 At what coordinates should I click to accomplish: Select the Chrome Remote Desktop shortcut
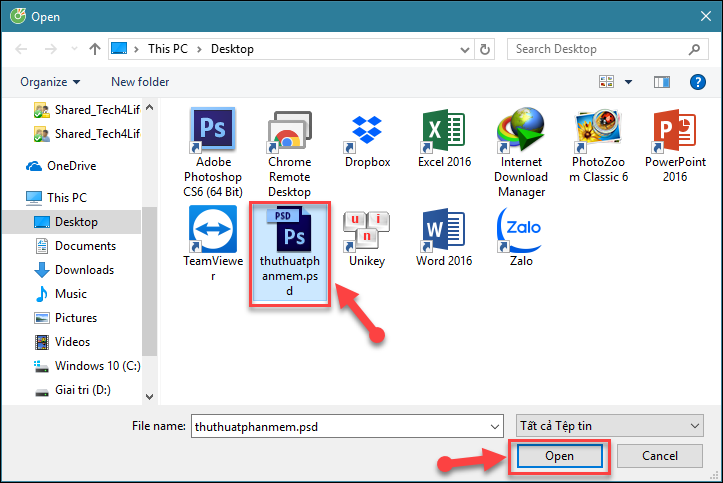(x=290, y=154)
